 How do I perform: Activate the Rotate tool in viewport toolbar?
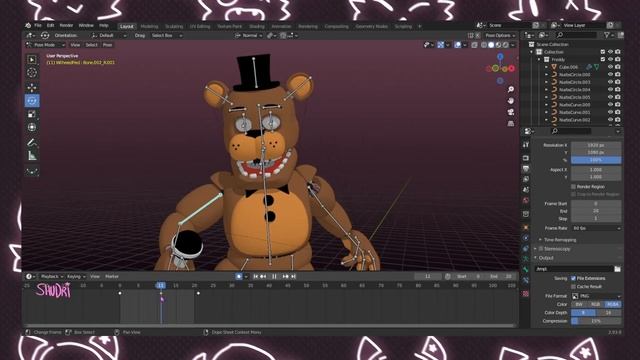(x=32, y=100)
